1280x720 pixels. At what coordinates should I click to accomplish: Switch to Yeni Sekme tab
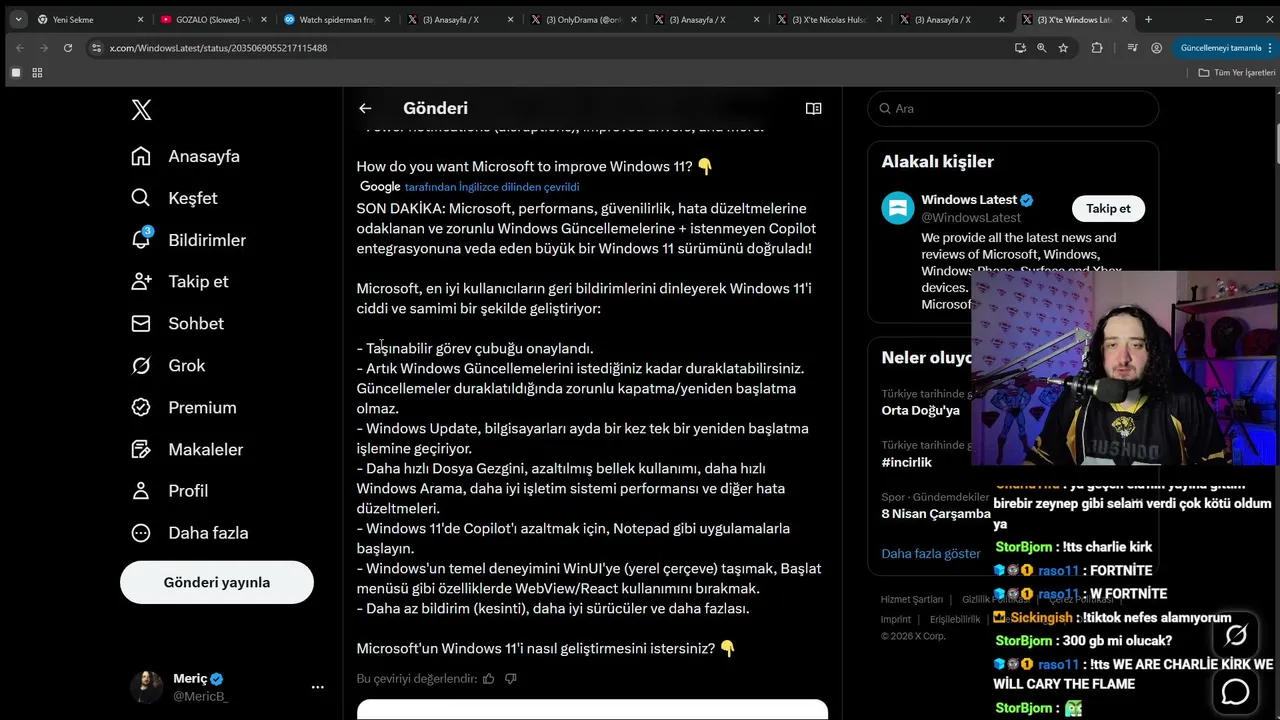coord(84,19)
